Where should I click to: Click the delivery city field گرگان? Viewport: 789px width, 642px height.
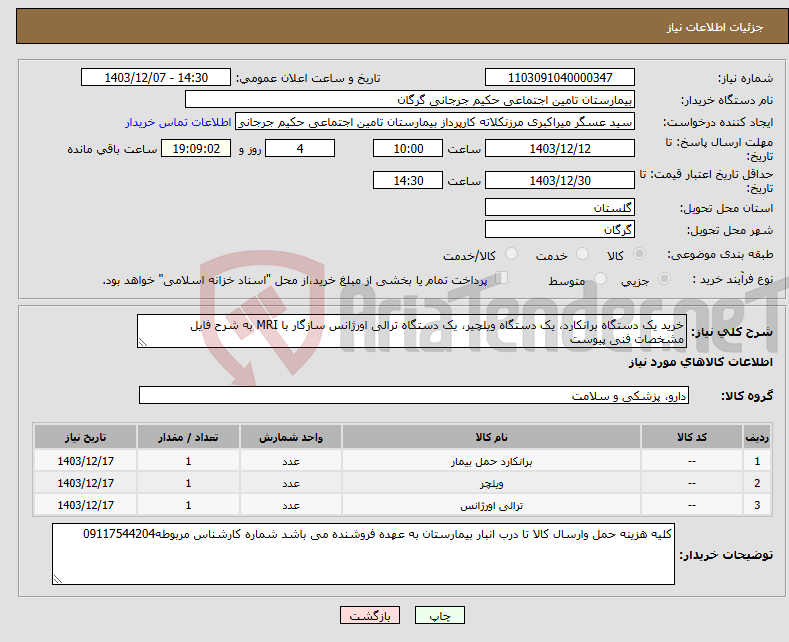(560, 229)
